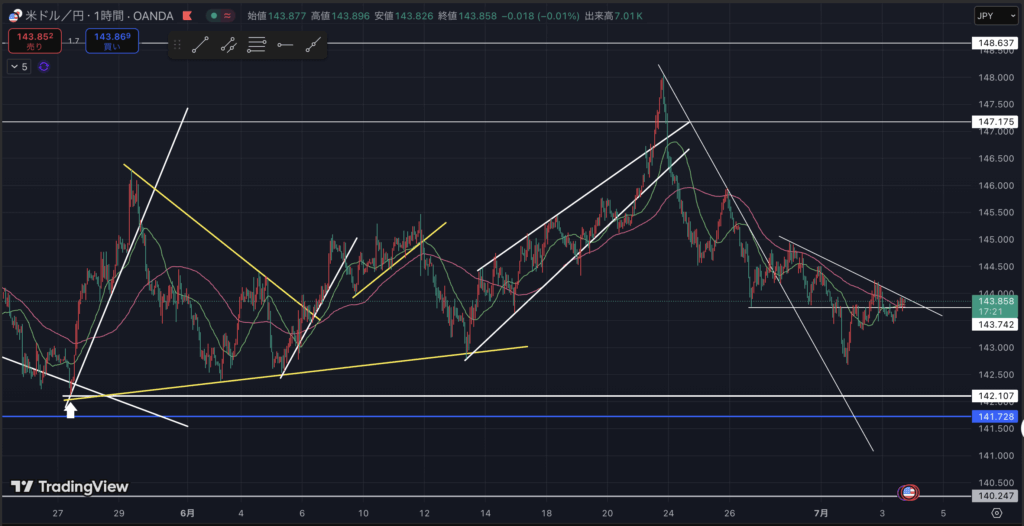The width and height of the screenshot is (1024, 526).
Task: Click the US flag economic event icon
Action: pos(908,493)
